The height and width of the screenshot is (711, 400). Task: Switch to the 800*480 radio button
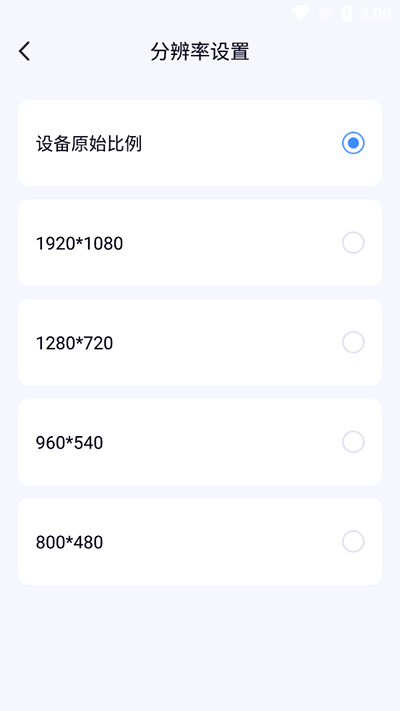(353, 541)
